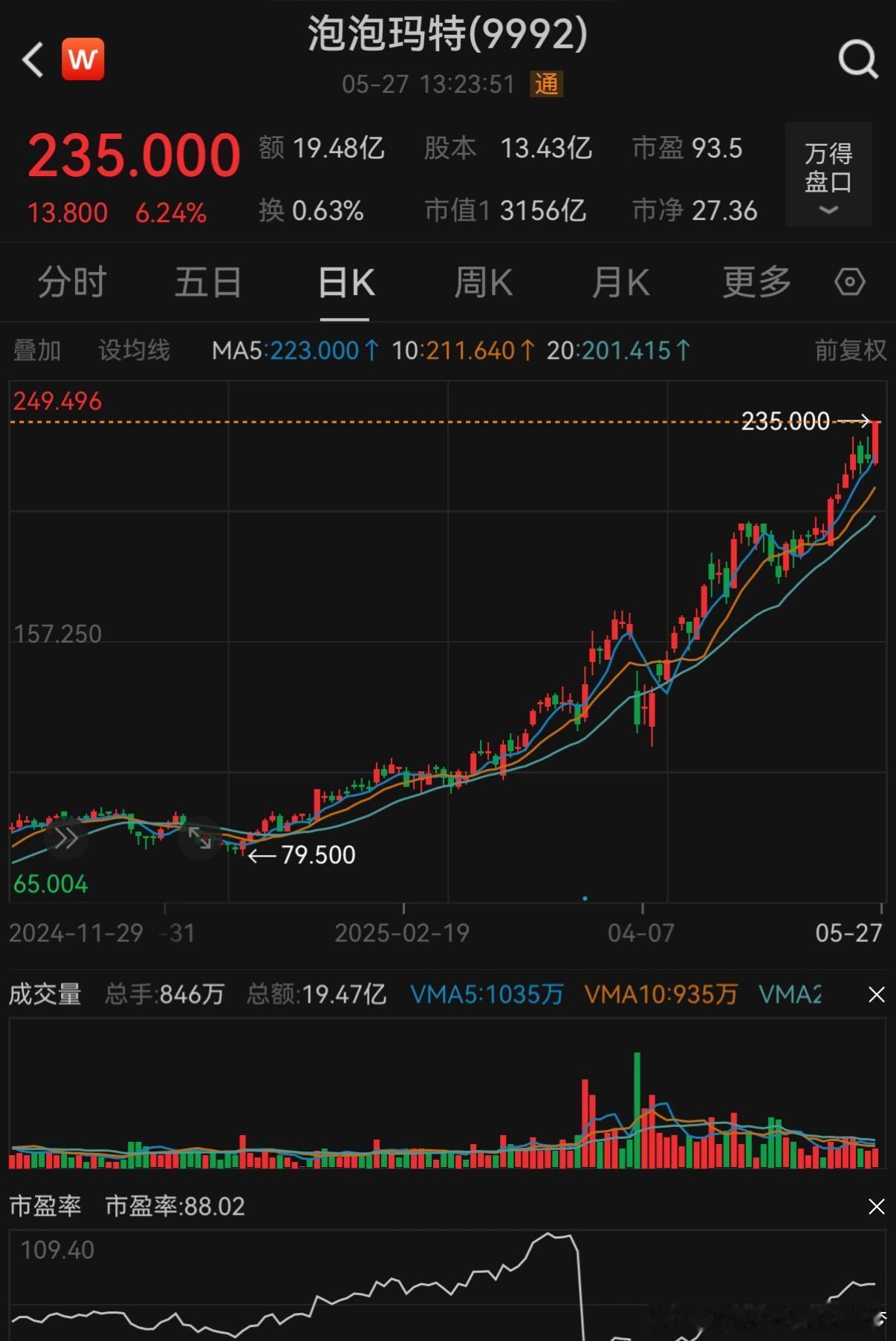Change the 前复权 adjustment mode

(851, 350)
